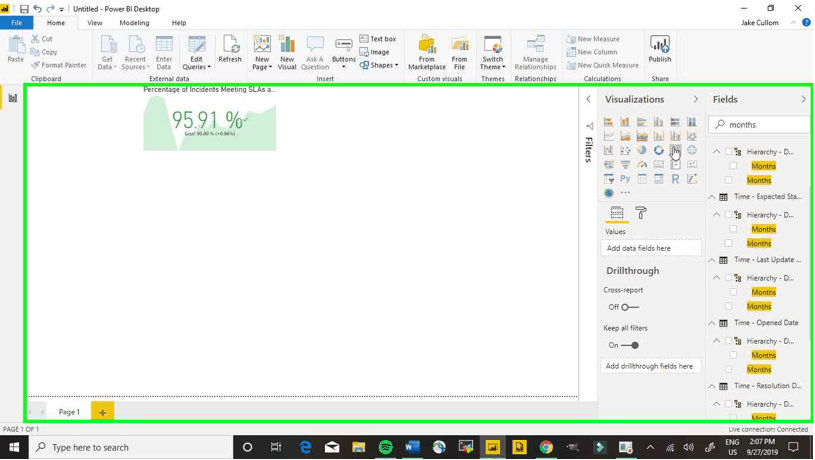Click the Publish button
This screenshot has width=815, height=460.
660,49
